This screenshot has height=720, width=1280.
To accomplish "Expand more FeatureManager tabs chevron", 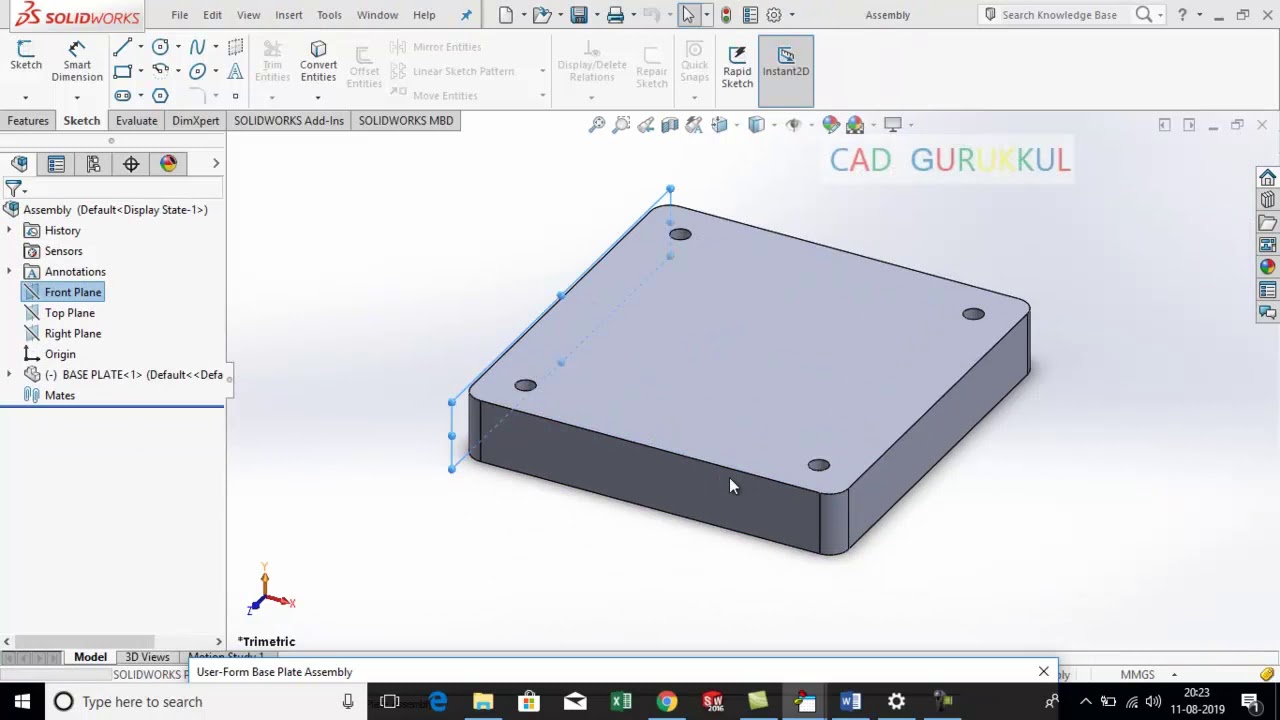I will pyautogui.click(x=215, y=164).
